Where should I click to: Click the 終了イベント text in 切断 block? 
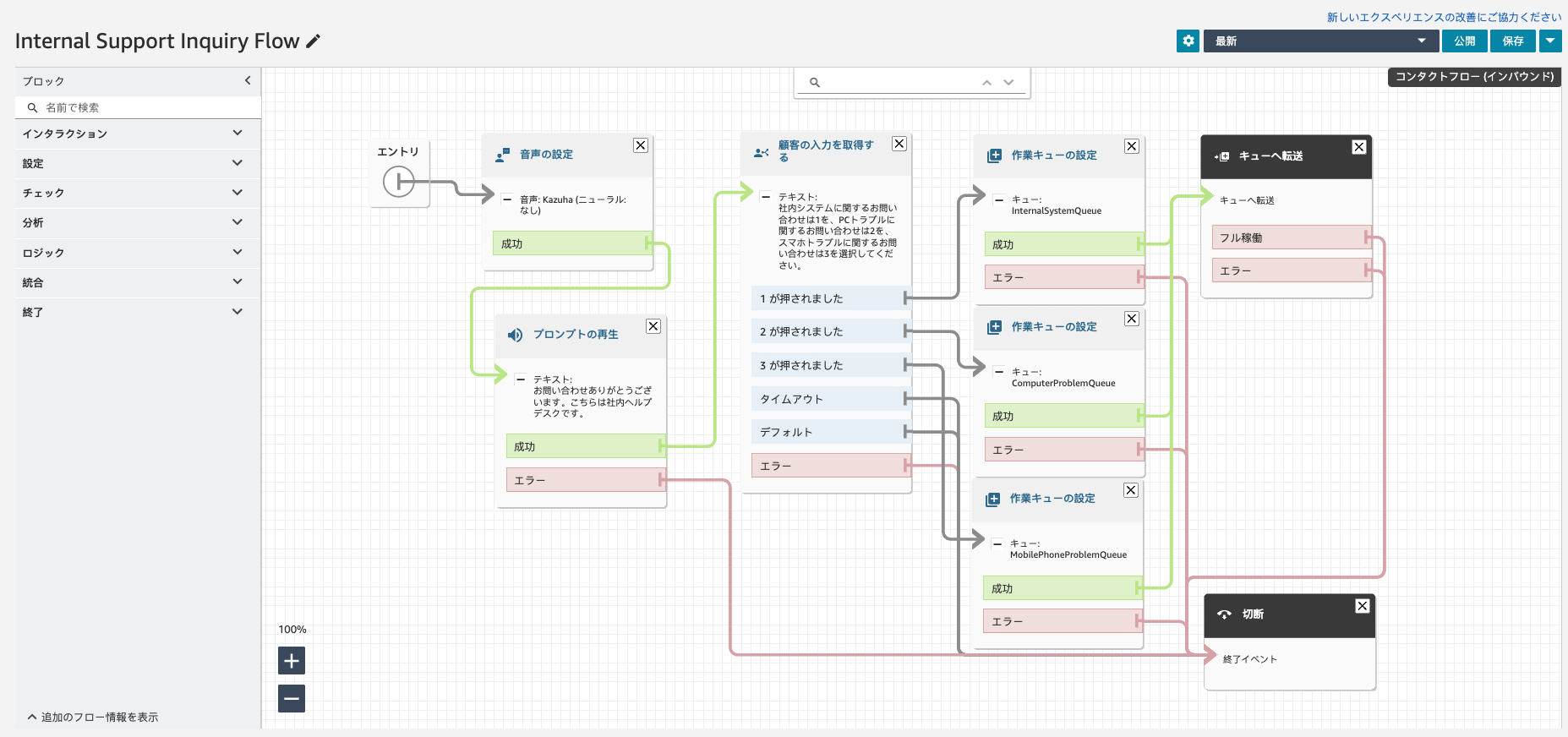click(1249, 659)
